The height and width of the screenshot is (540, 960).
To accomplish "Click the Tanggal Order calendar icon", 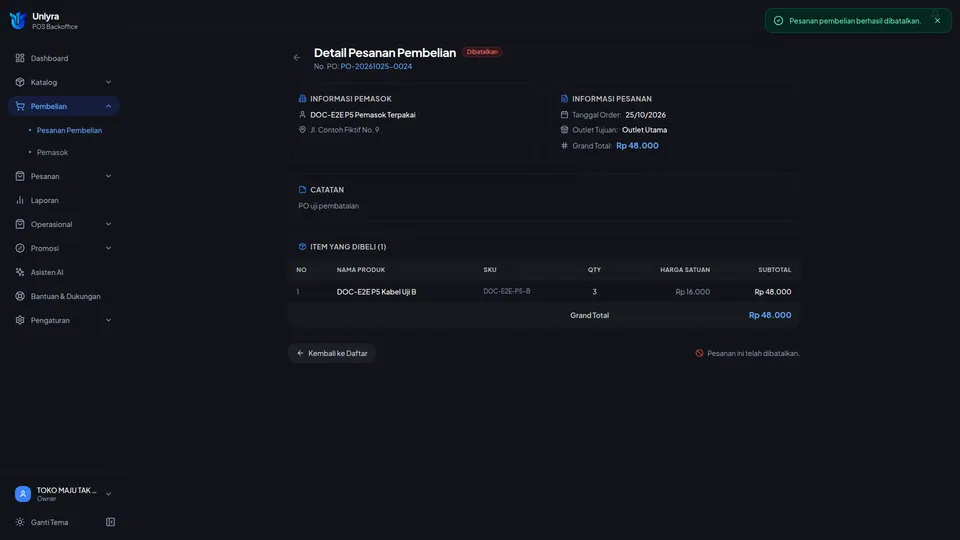I will click(x=564, y=115).
